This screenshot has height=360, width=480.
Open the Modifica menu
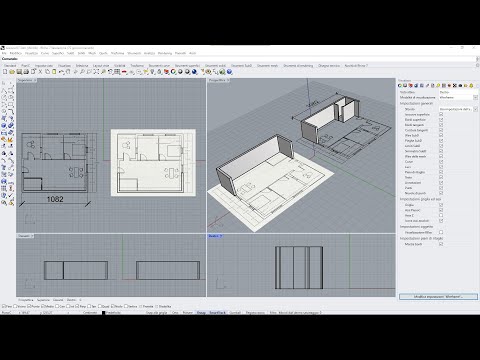click(x=16, y=53)
